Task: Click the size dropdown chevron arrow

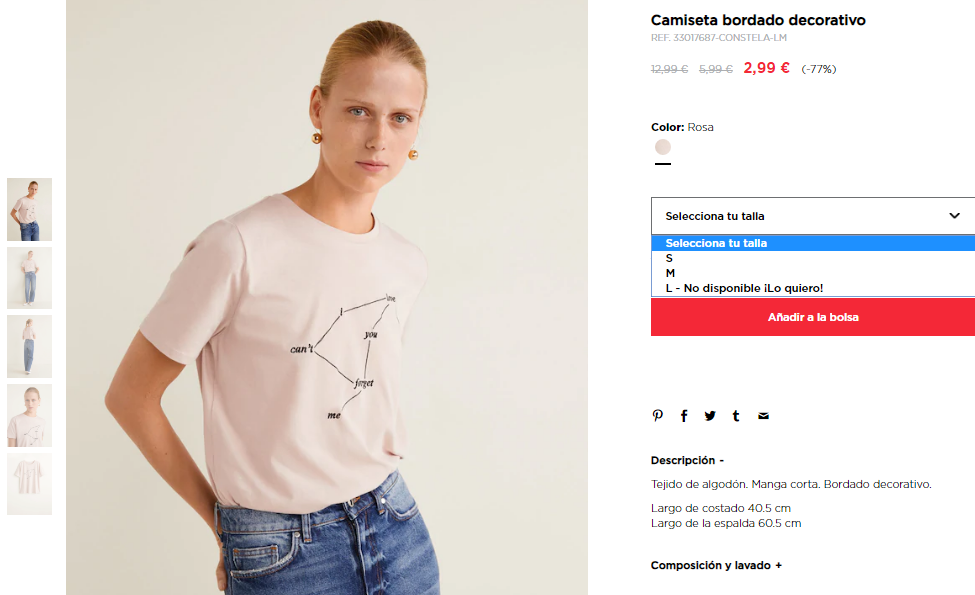Action: (x=954, y=216)
